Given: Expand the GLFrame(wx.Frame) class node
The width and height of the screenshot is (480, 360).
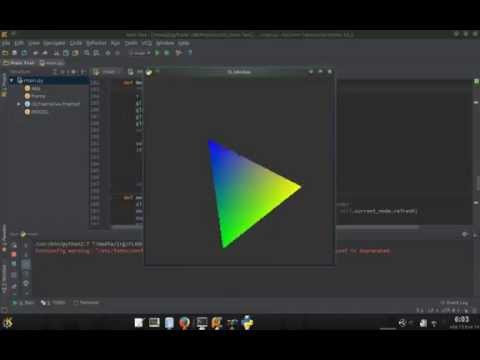Looking at the screenshot, I should point(19,104).
